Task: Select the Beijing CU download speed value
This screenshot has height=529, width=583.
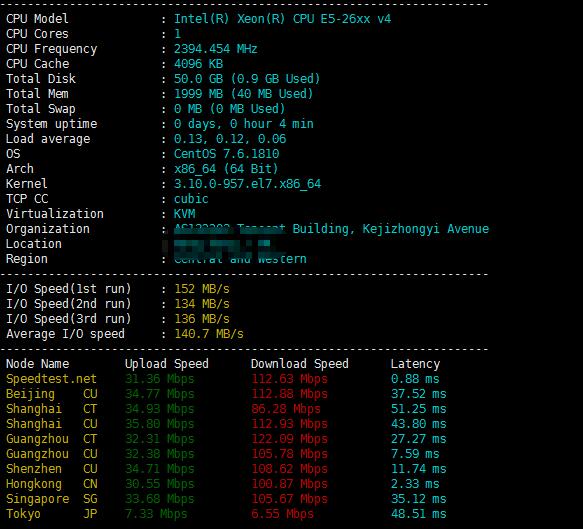Action: (x=290, y=394)
